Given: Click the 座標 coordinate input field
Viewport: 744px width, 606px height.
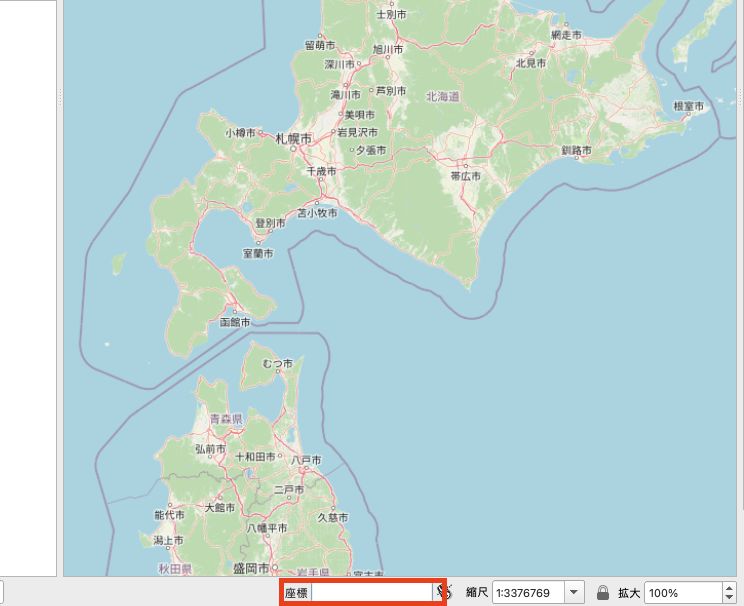Looking at the screenshot, I should pos(372,592).
